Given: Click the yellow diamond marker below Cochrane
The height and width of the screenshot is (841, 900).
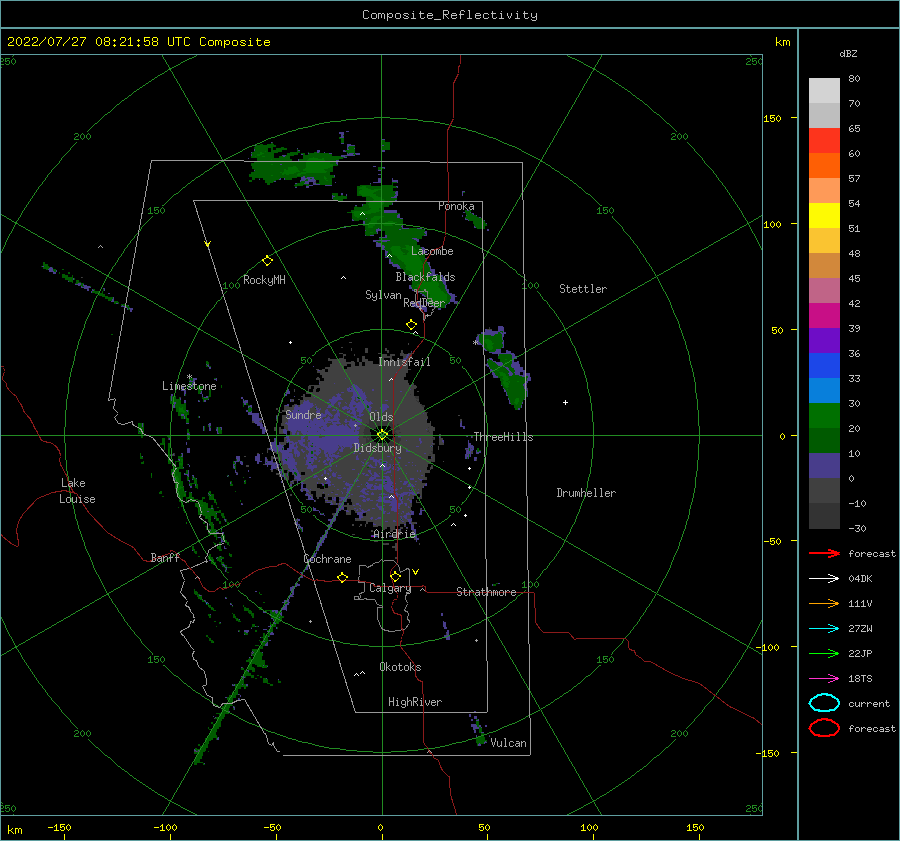Looking at the screenshot, I should 342,578.
